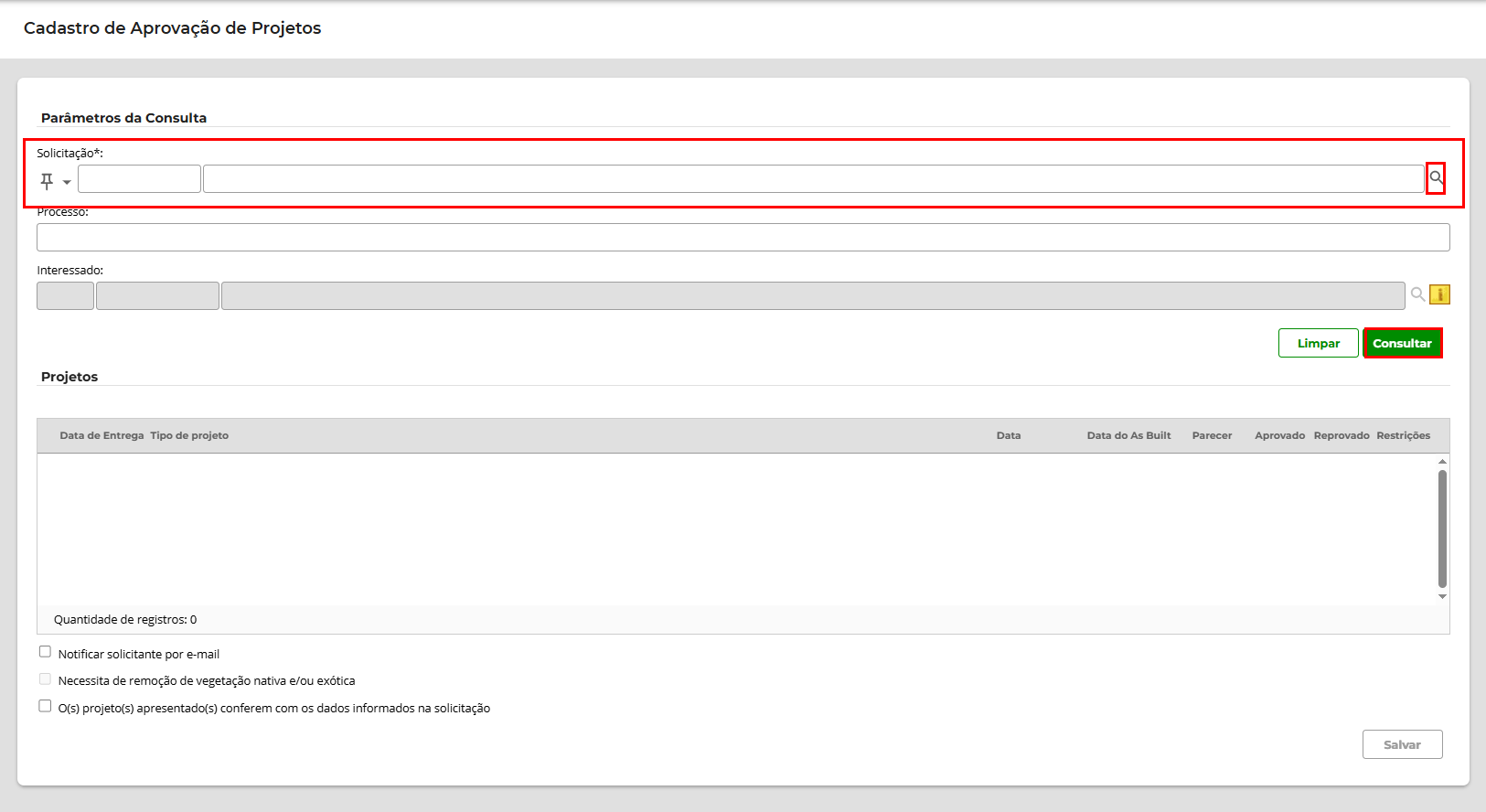Image resolution: width=1486 pixels, height=812 pixels.
Task: Click the scroll down arrow in Projetos table
Action: pos(1442,596)
